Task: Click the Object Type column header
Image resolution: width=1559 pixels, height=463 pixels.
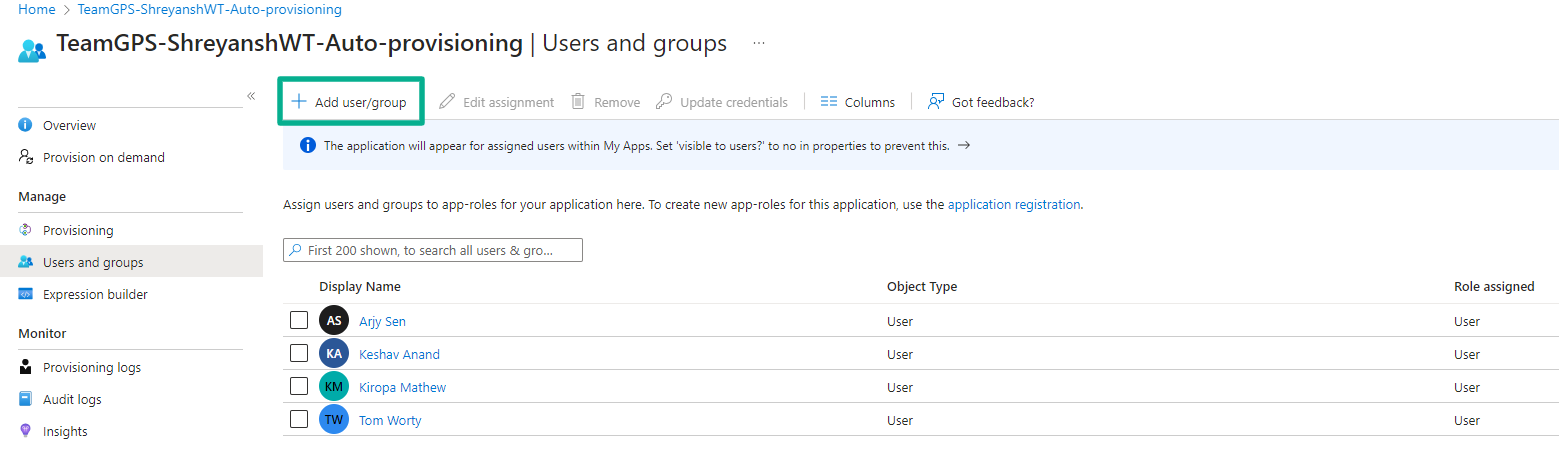Action: tap(922, 286)
